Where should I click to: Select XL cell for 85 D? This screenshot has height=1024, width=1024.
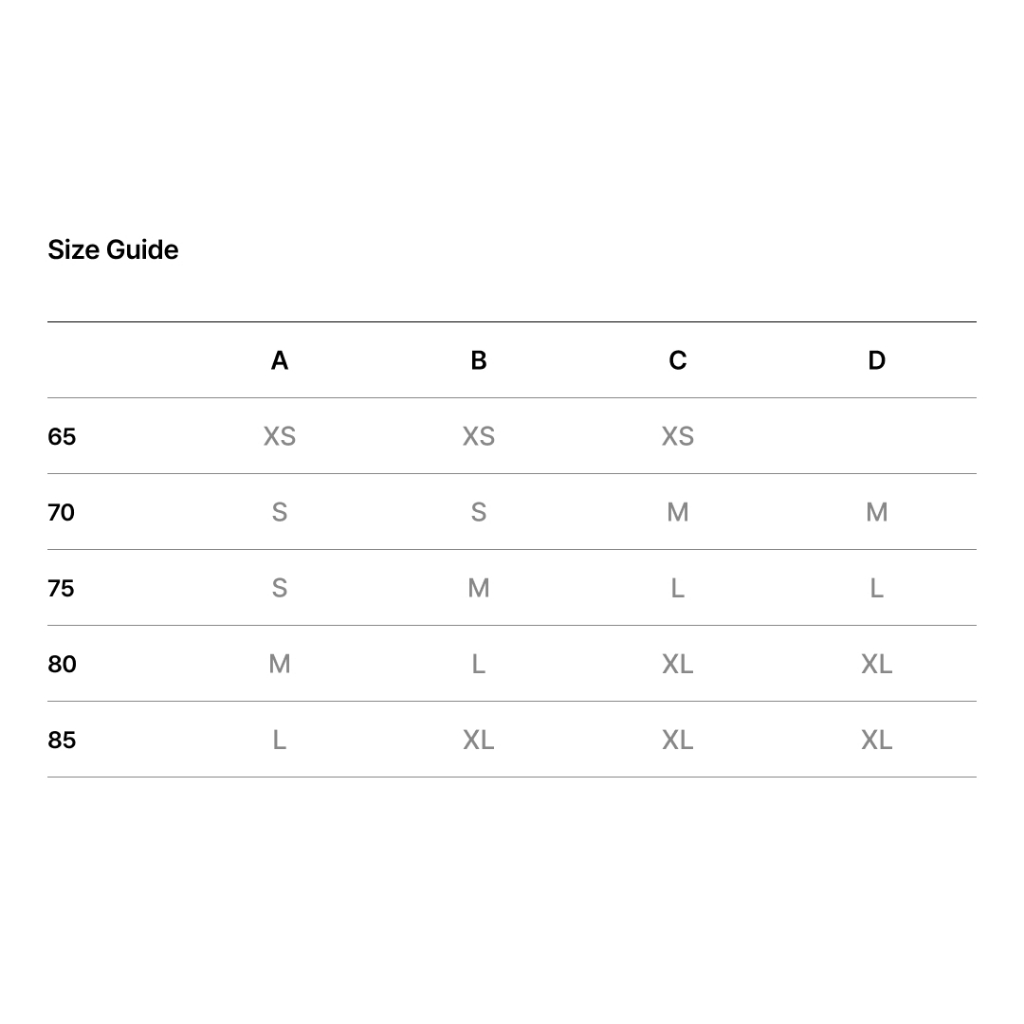click(x=876, y=739)
